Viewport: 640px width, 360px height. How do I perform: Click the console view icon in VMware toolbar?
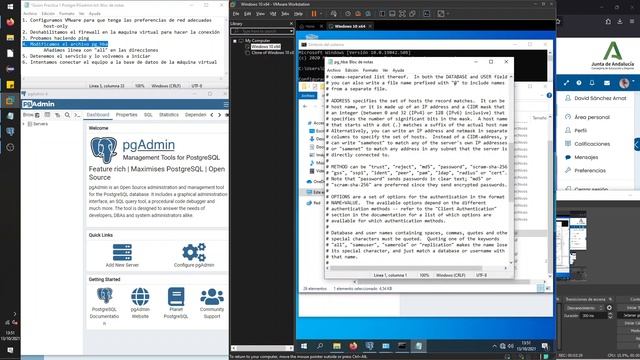(427, 13)
